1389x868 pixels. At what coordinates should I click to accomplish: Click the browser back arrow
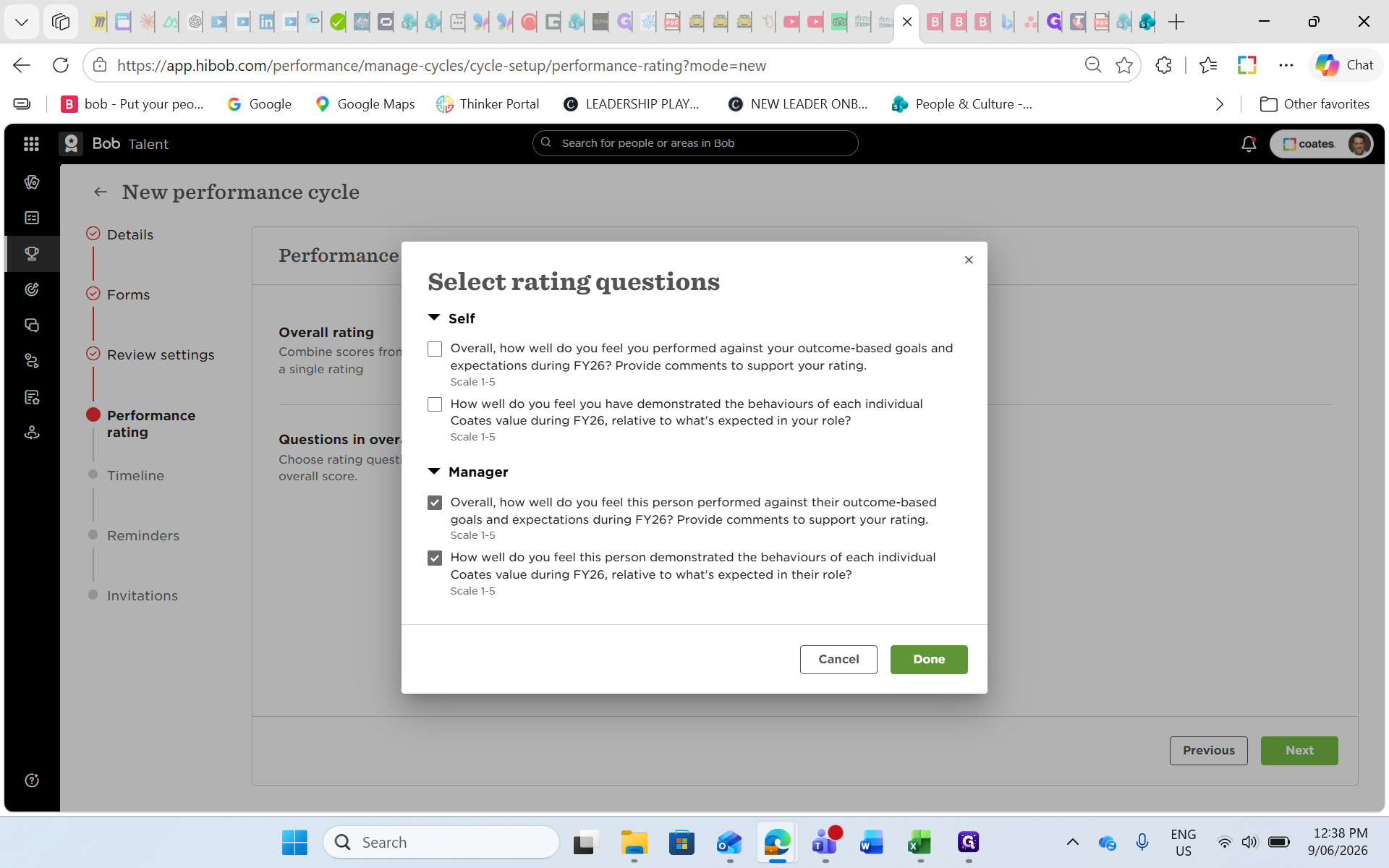pos(22,65)
